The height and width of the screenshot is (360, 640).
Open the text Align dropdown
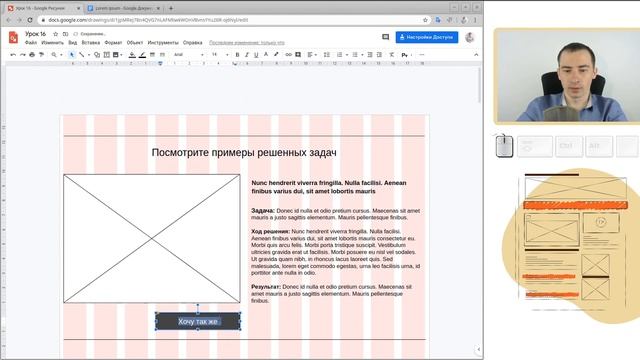[x=312, y=55]
